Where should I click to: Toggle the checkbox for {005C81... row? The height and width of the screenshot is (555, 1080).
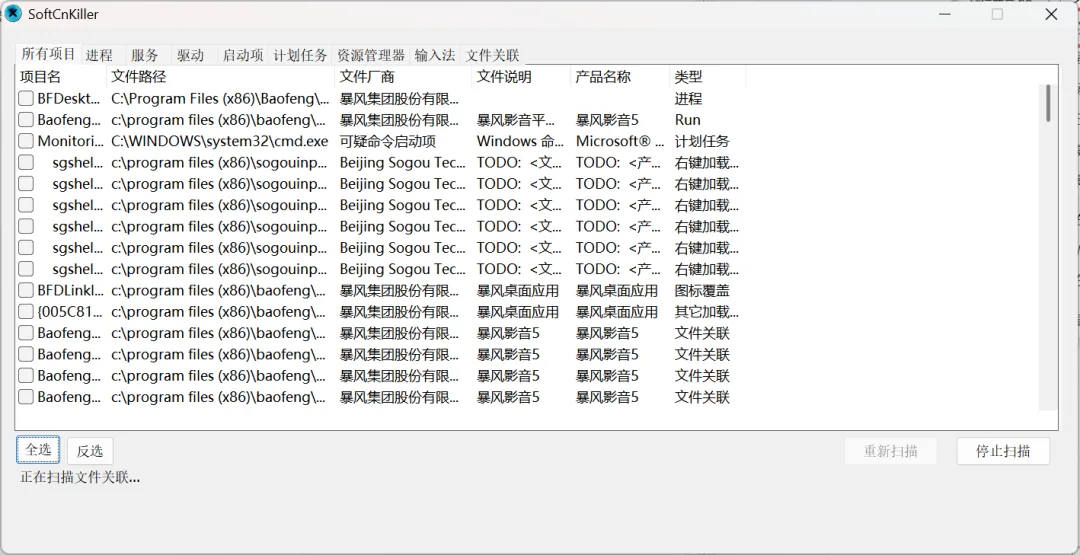[x=25, y=312]
